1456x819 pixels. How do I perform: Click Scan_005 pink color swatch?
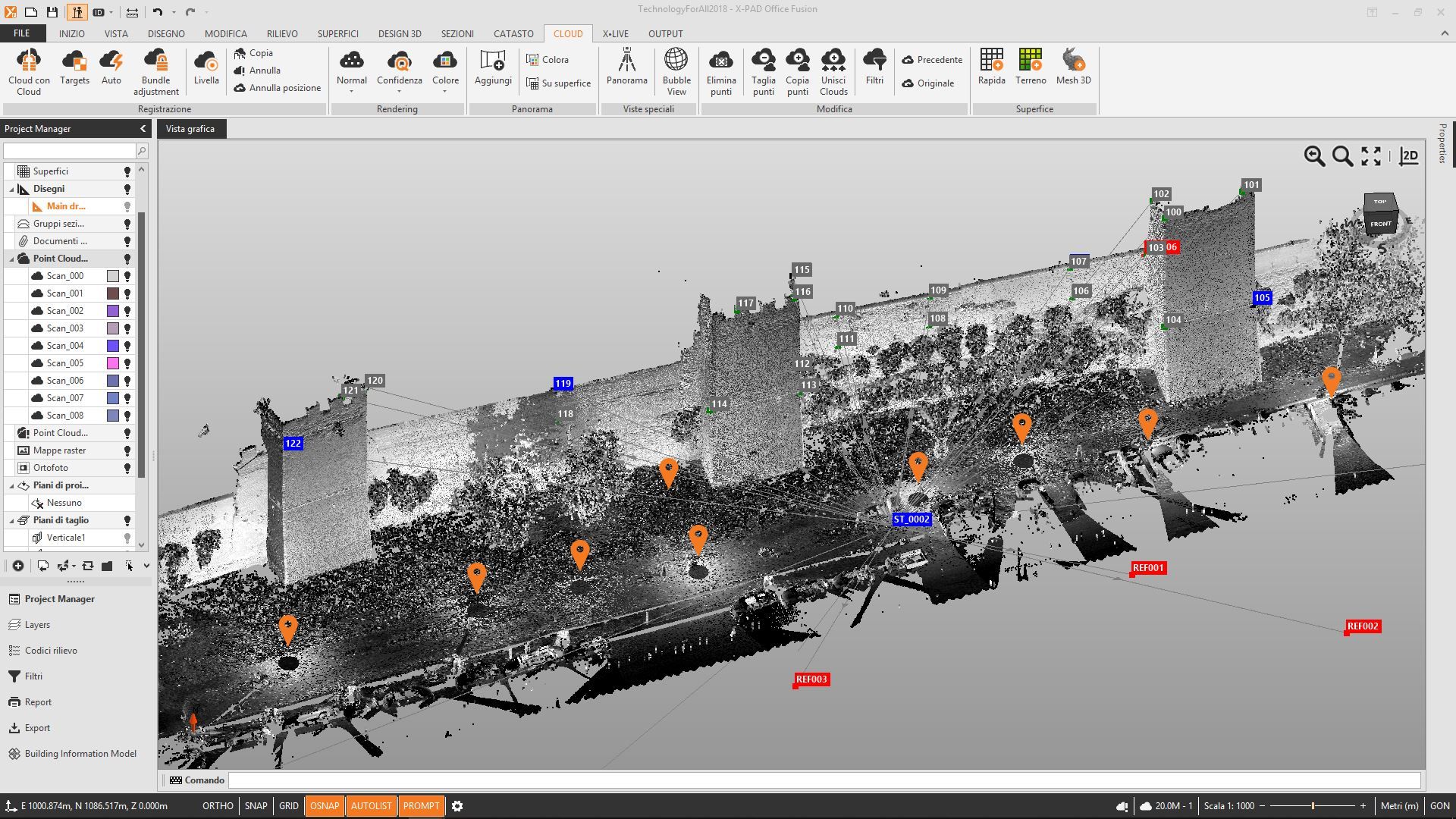click(x=112, y=363)
